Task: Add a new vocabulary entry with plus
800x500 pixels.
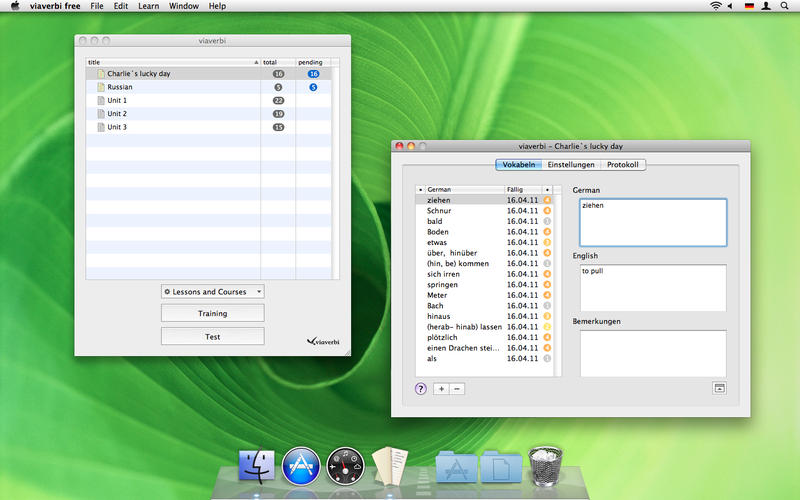Action: [441, 389]
